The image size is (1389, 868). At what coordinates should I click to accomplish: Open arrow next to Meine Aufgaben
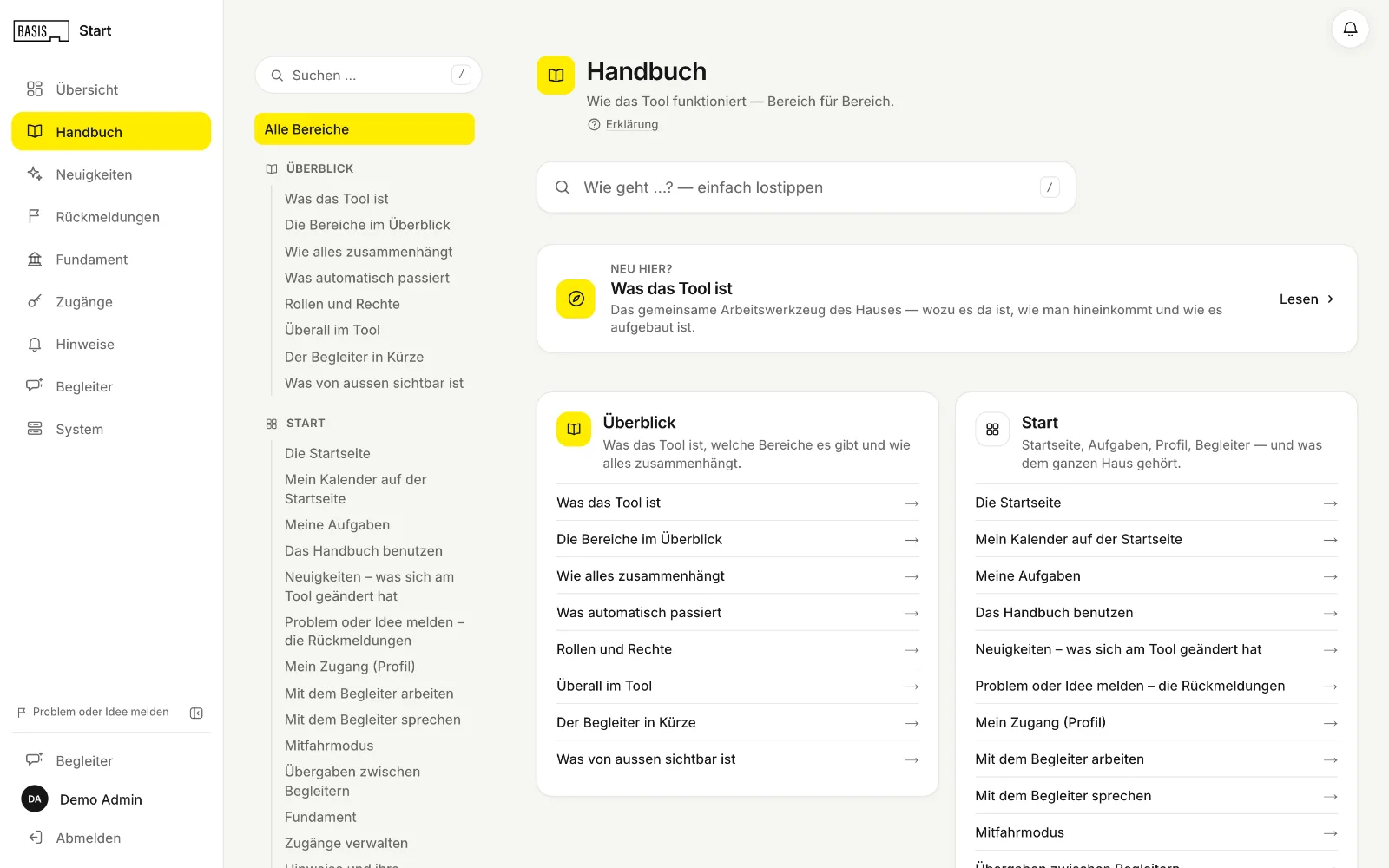coord(1330,576)
